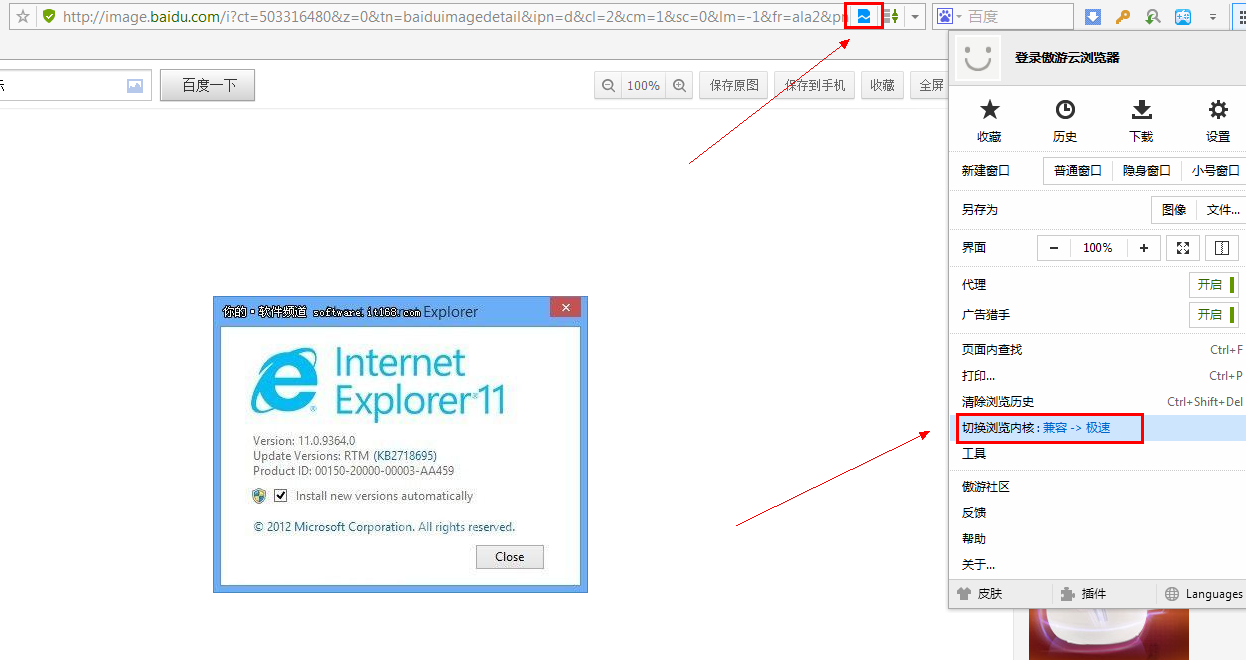1246x660 pixels.
Task: Select 打印... menu item
Action: (1097, 376)
